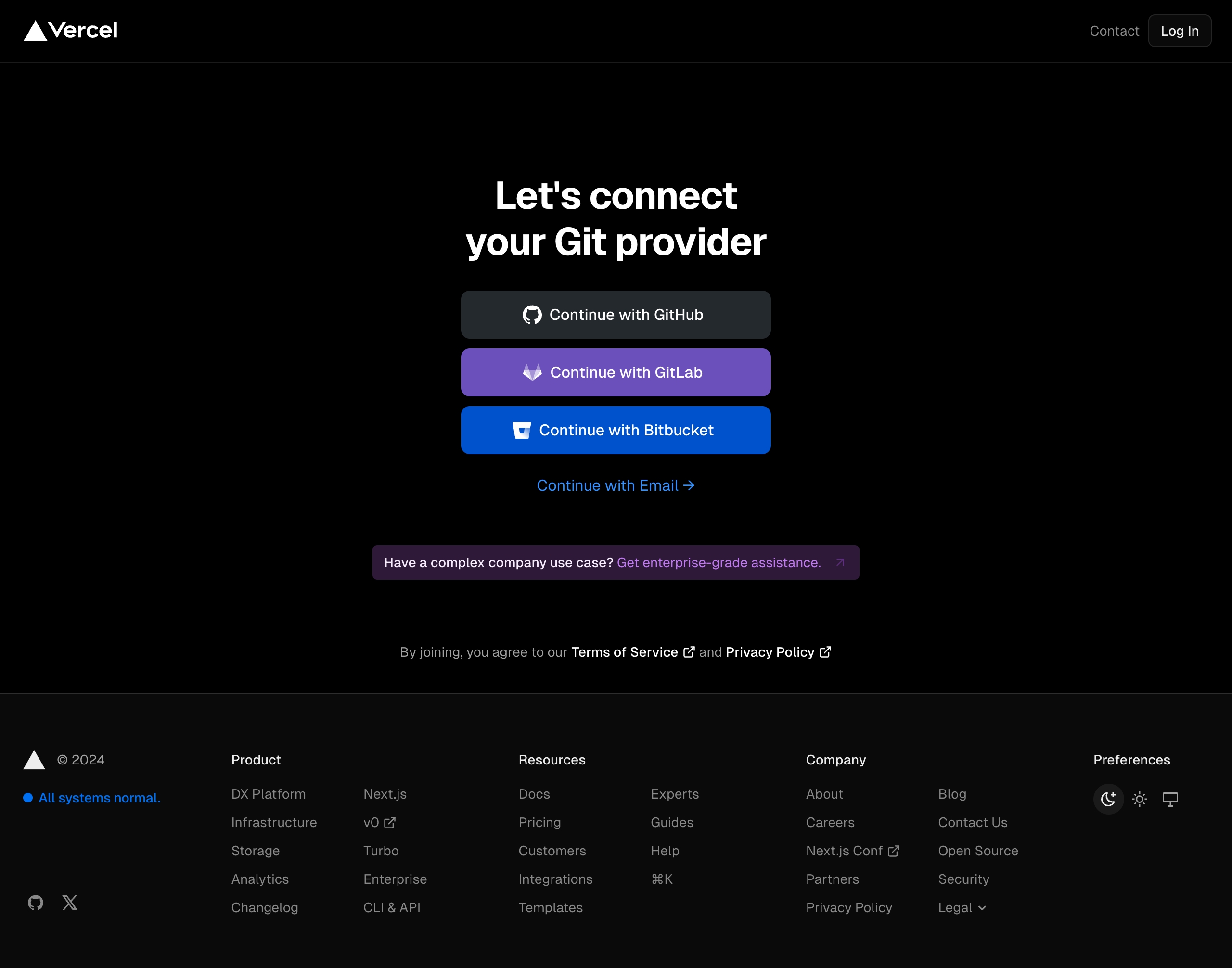Open the Storage footer link

255,851
